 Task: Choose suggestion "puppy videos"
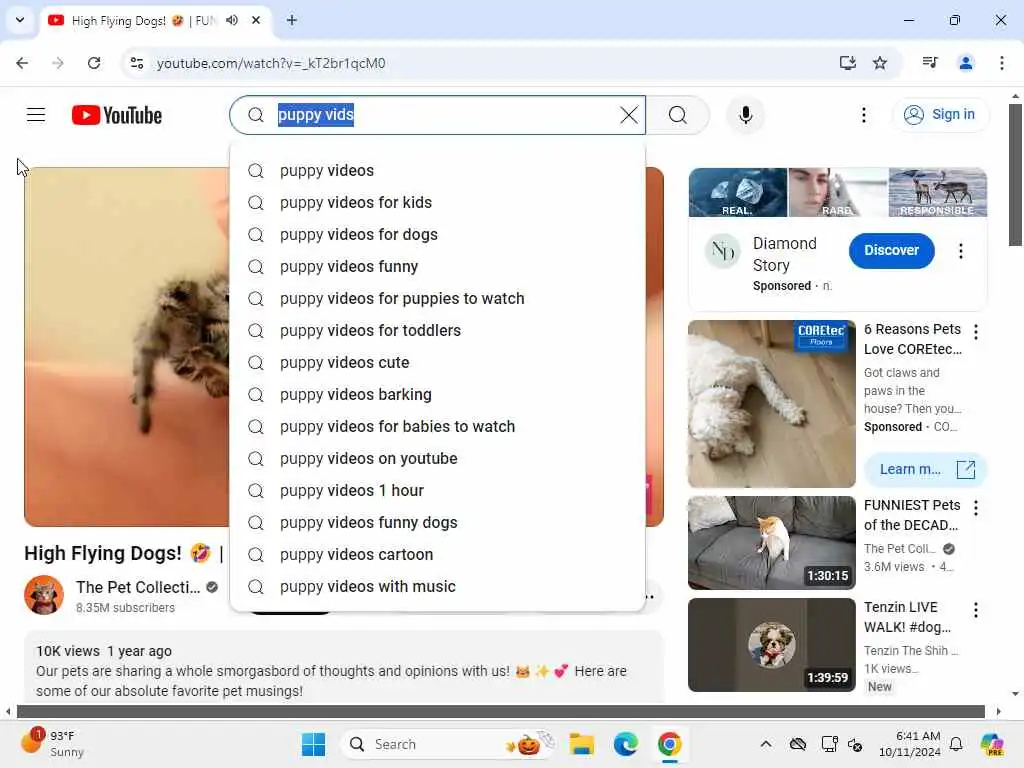point(437,170)
